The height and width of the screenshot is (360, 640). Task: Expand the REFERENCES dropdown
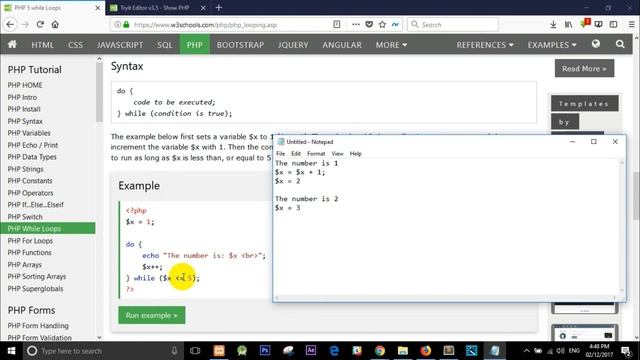485,44
